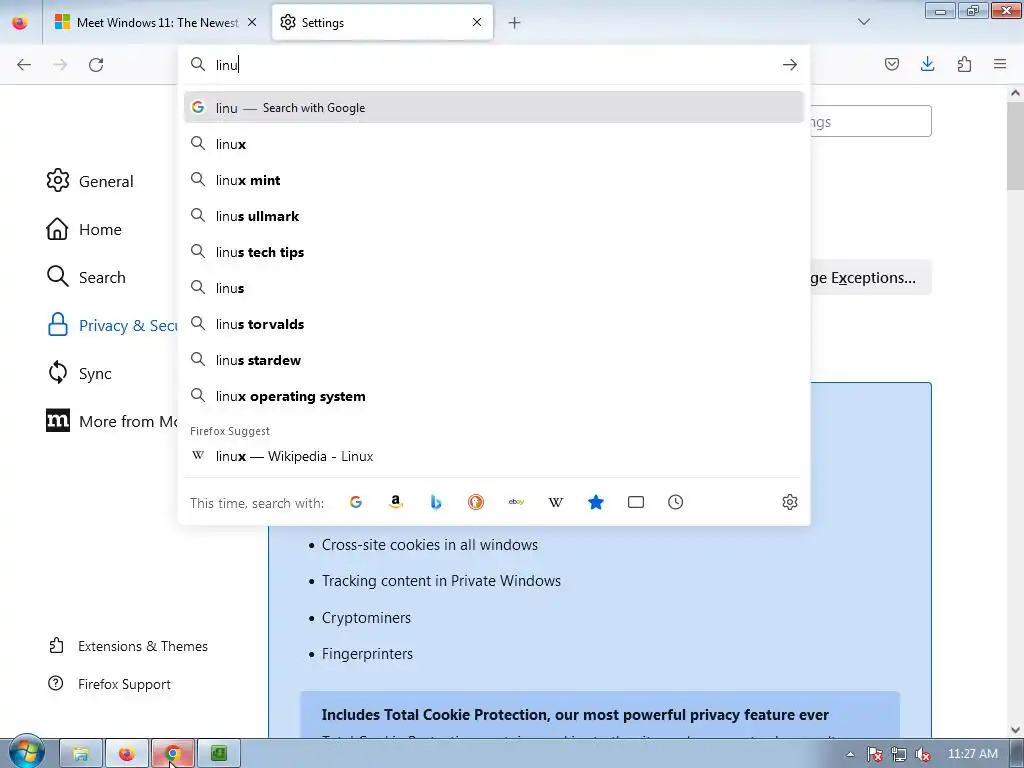Open a new tab with the plus button
This screenshot has height=768, width=1024.
515,23
